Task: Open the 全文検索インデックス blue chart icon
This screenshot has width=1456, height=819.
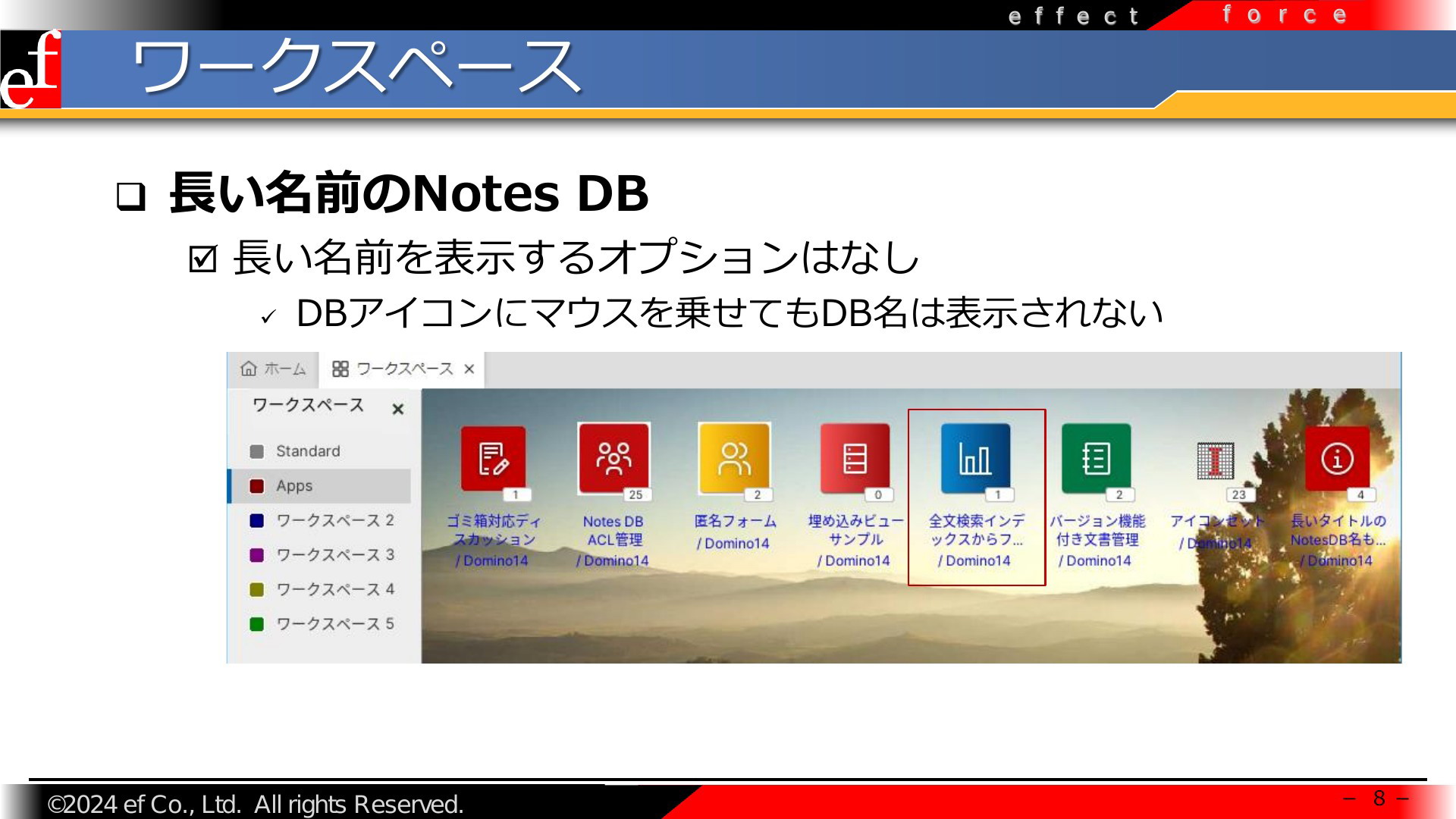Action: (975, 458)
